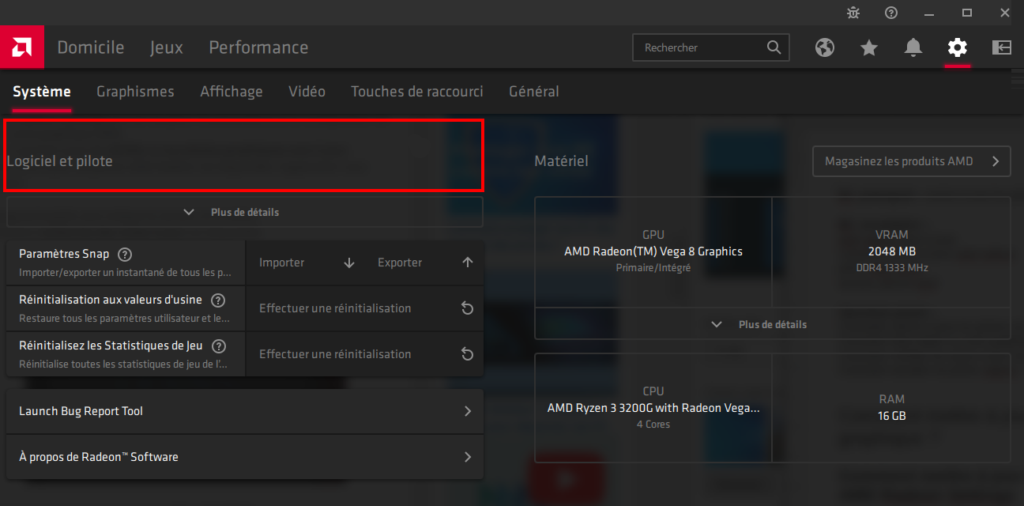Click the Primaire/Intégré label
The image size is (1024, 506).
pos(653,268)
